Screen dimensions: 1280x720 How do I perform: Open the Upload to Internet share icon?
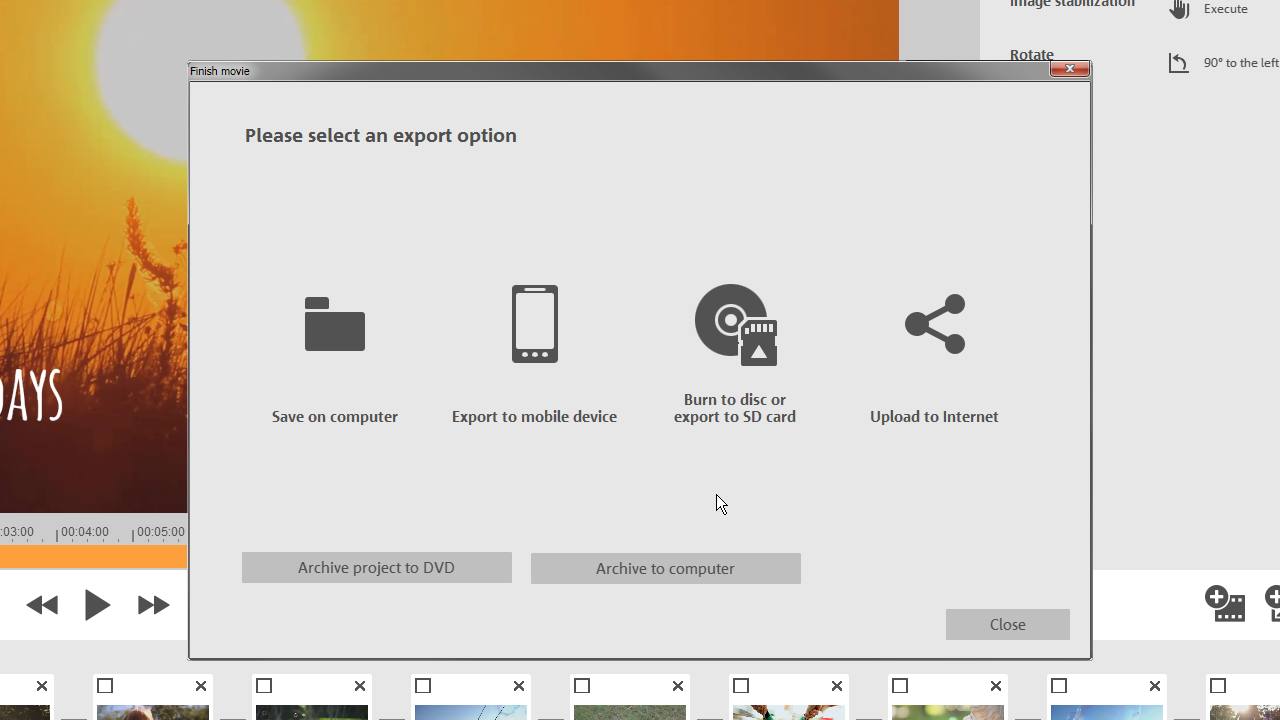point(935,324)
